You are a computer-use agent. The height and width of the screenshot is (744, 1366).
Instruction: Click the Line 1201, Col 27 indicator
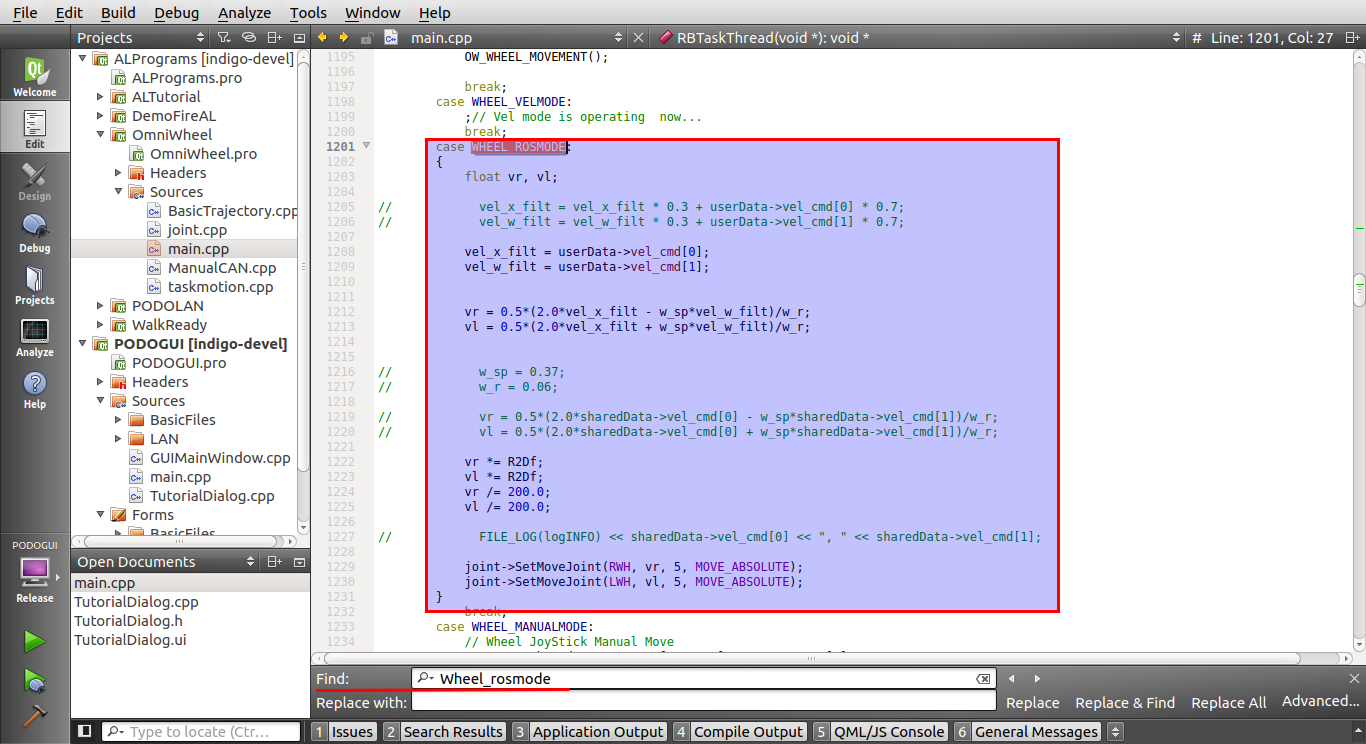point(1273,38)
